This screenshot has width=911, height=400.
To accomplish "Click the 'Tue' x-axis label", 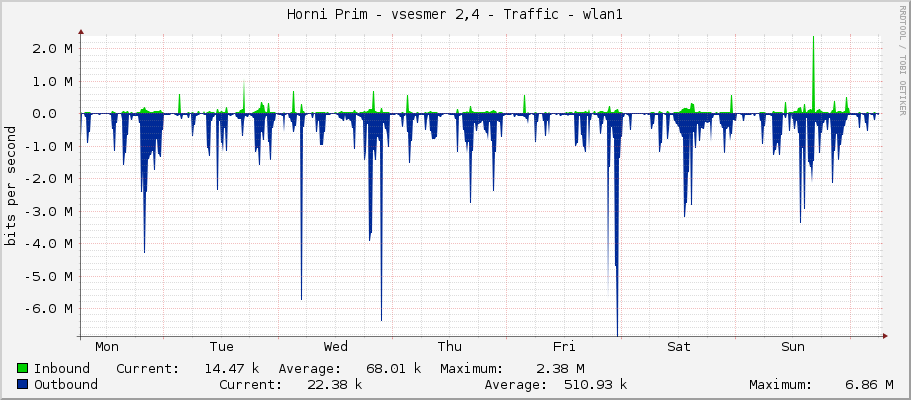I will [x=221, y=347].
